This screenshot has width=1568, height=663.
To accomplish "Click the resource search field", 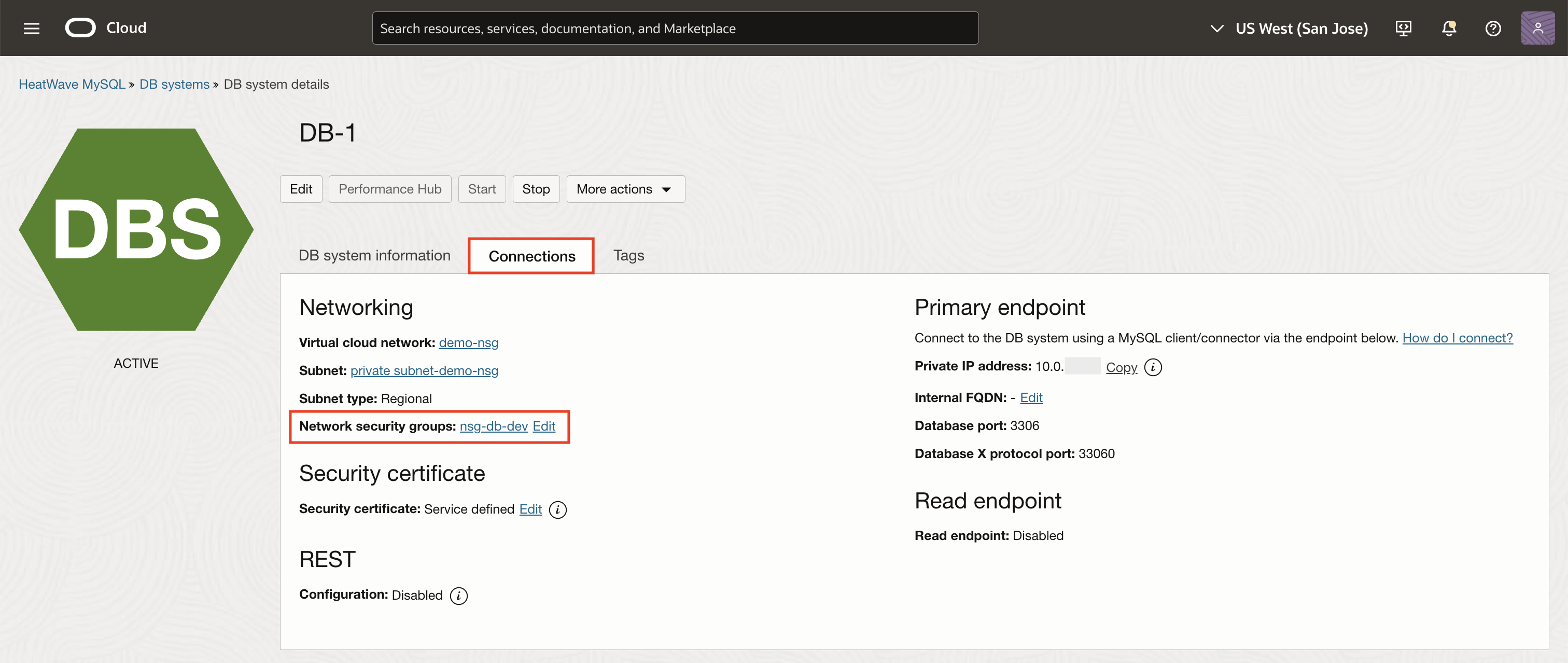I will coord(675,27).
